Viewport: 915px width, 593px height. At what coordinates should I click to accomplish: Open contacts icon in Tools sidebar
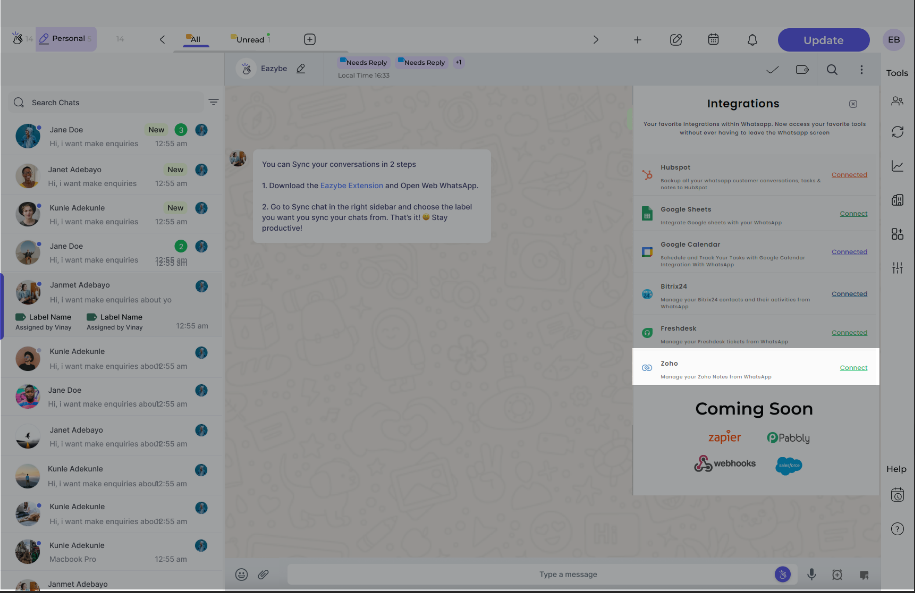click(897, 101)
